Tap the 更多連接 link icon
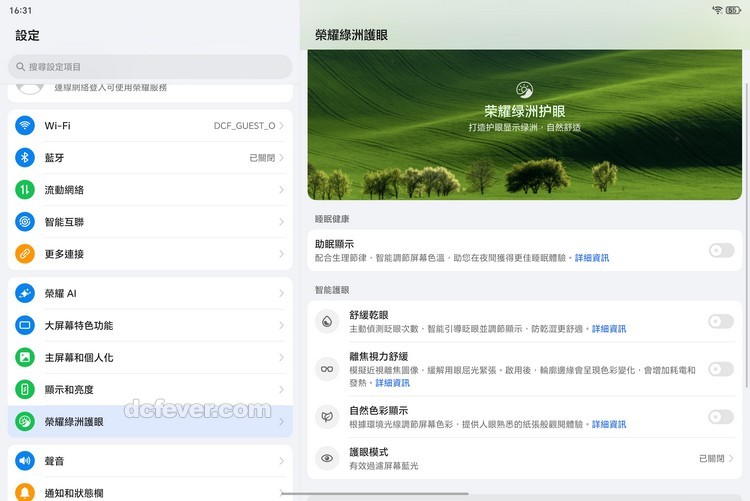Screen dimensions: 750x501 click(25, 254)
